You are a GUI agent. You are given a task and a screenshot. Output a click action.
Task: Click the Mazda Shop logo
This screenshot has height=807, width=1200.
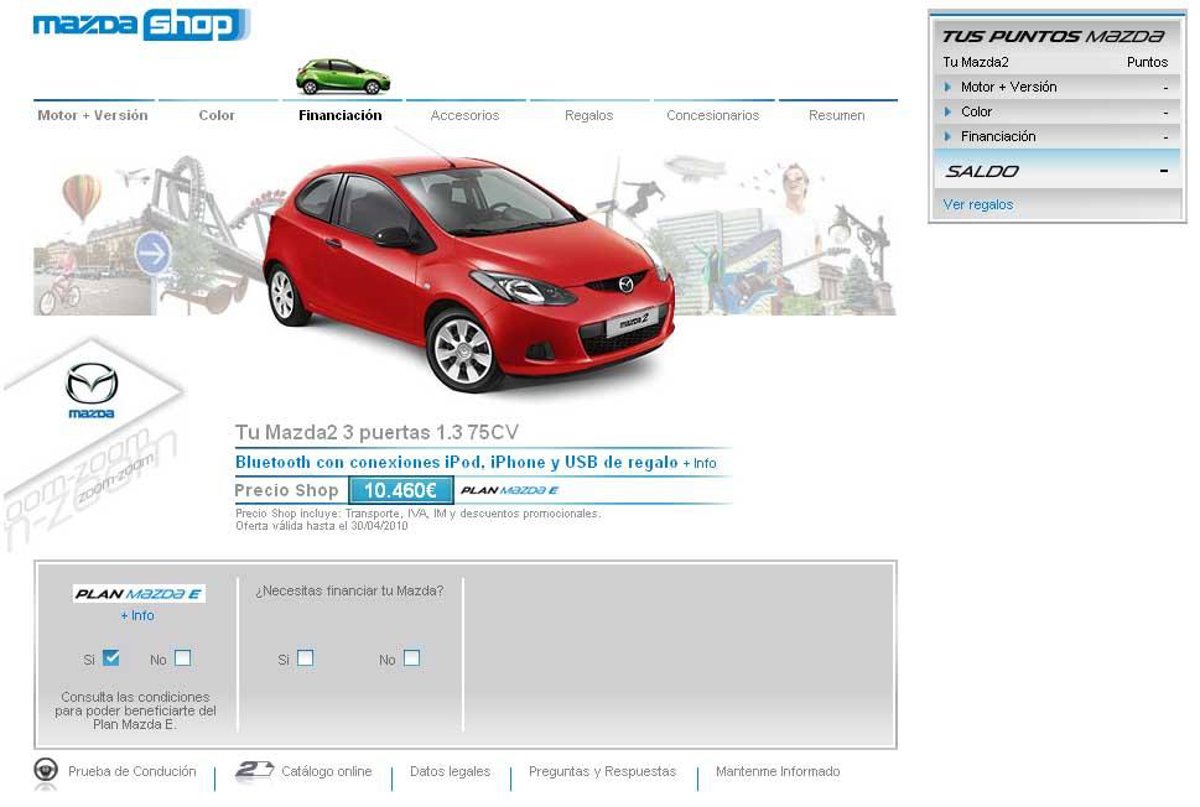140,25
